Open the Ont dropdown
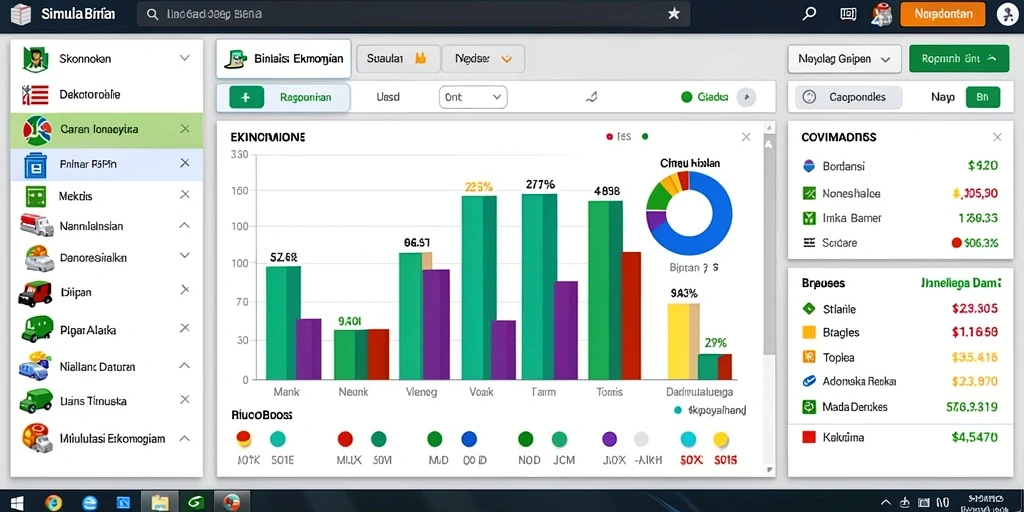1024x512 pixels. (473, 97)
